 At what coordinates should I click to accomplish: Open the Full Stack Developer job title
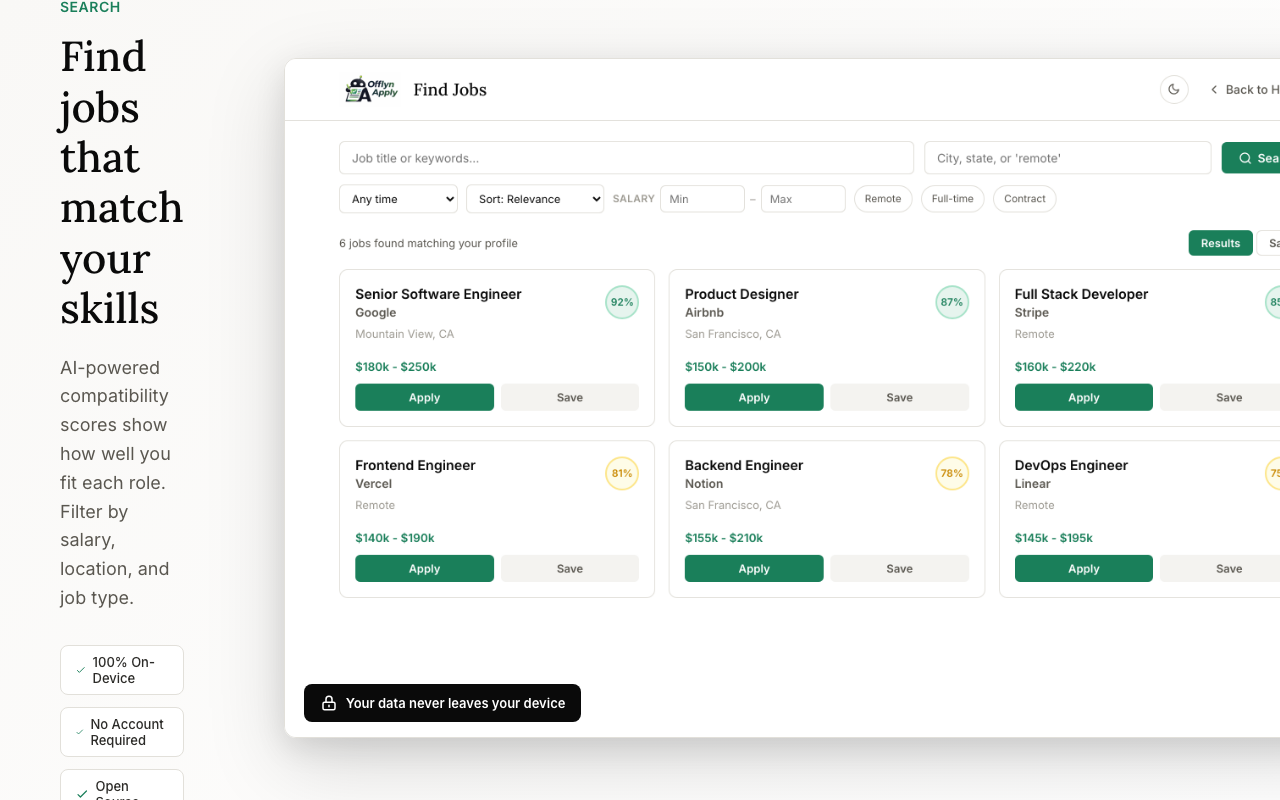pos(1081,294)
